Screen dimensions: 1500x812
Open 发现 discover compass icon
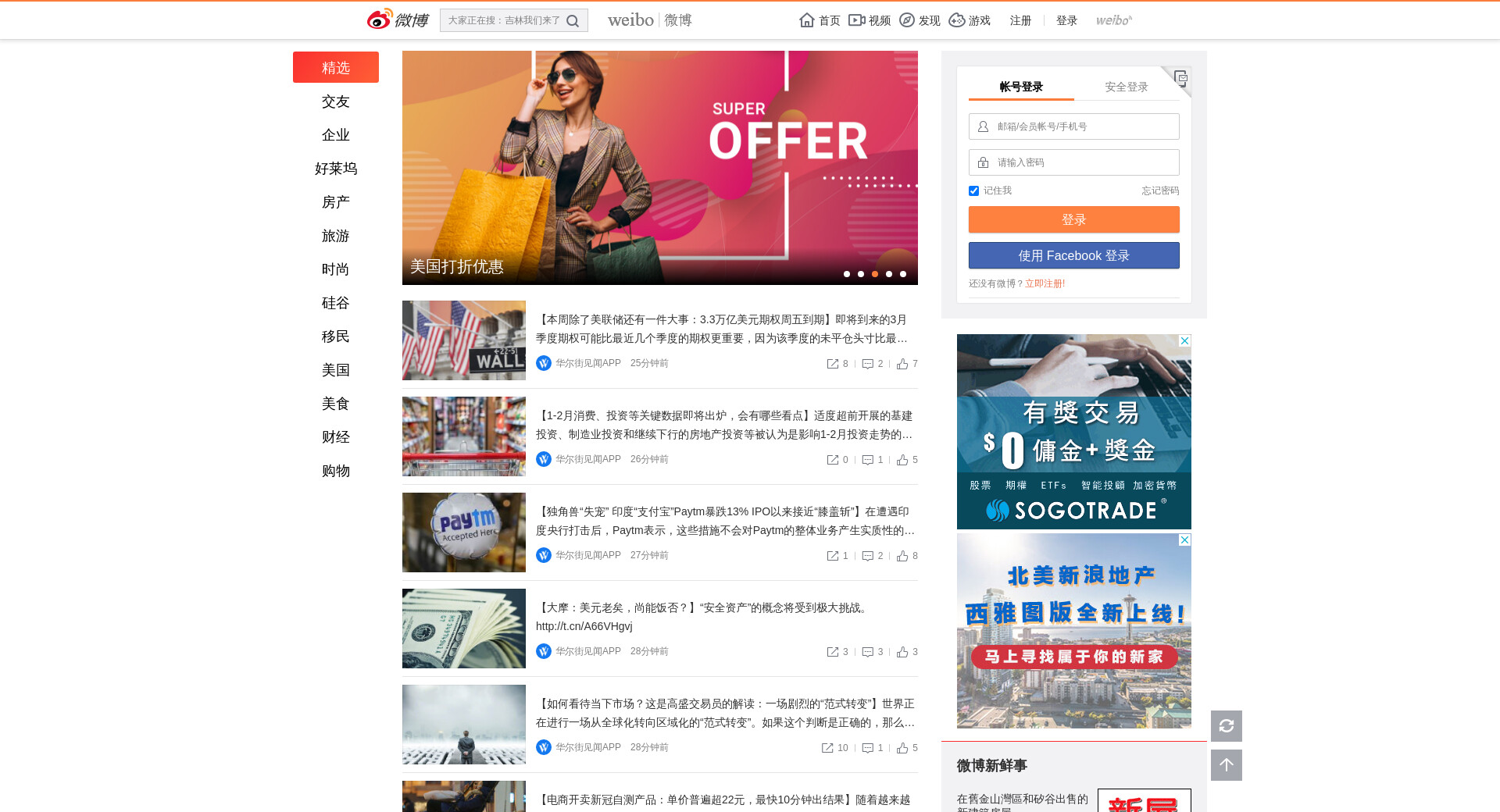(x=907, y=20)
